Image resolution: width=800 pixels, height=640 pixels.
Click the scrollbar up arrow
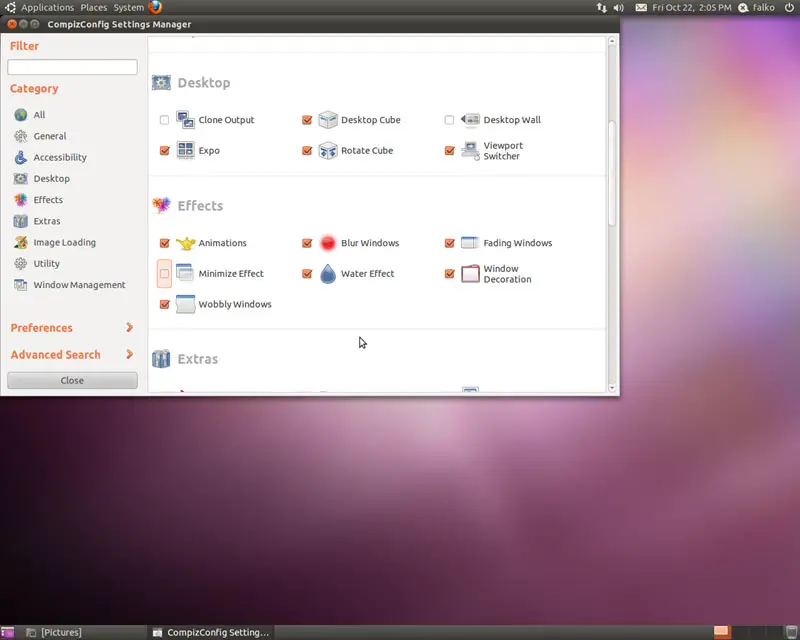(612, 41)
